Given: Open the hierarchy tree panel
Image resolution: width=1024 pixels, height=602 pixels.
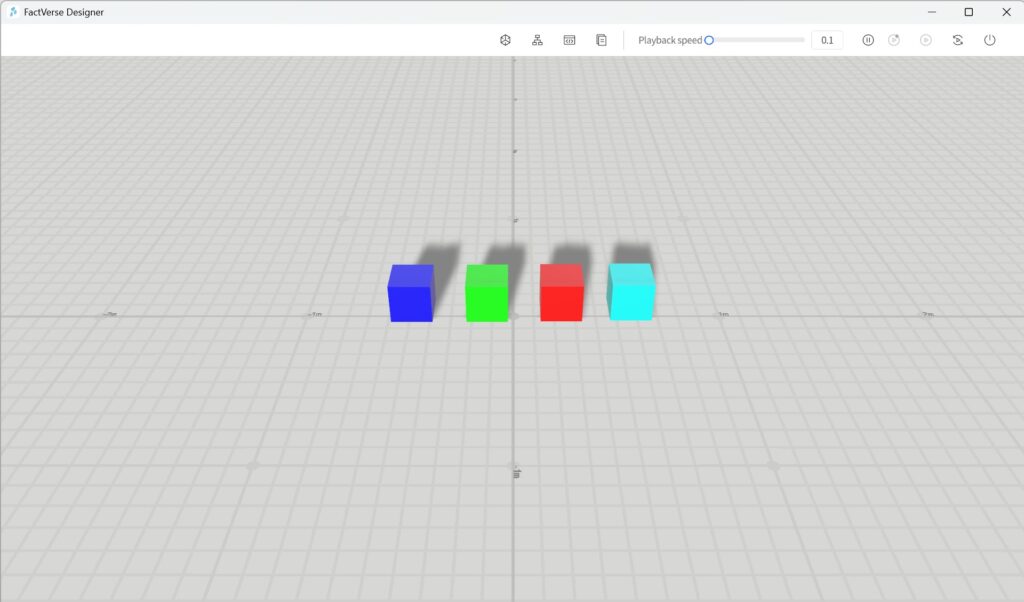Looking at the screenshot, I should click(537, 40).
